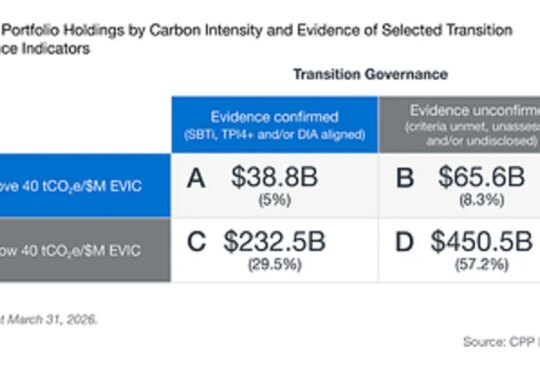Click the $450.5B value

pyautogui.click(x=482, y=241)
